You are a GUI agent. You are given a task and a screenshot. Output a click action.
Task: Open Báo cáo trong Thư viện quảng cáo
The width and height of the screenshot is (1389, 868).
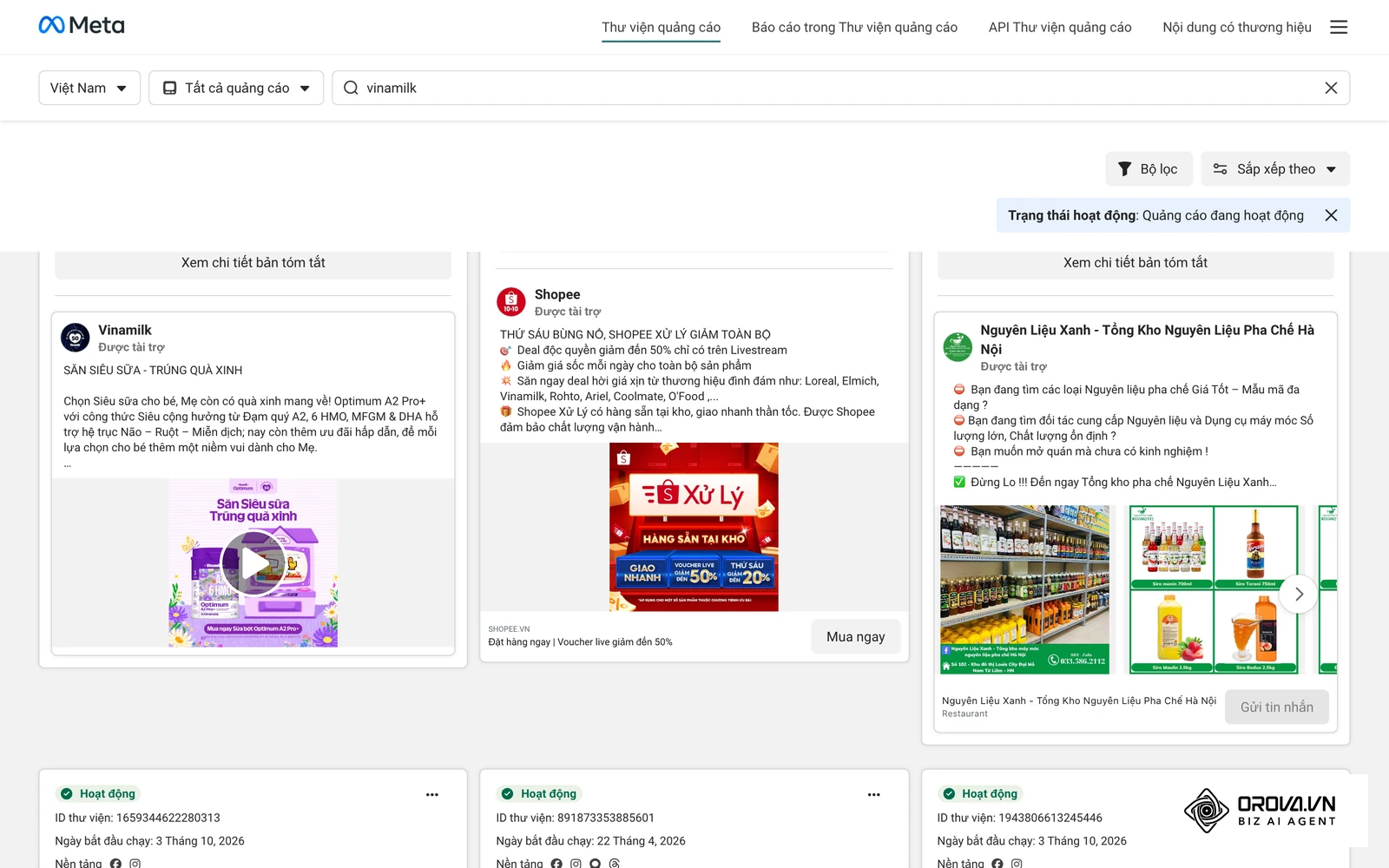point(855,27)
